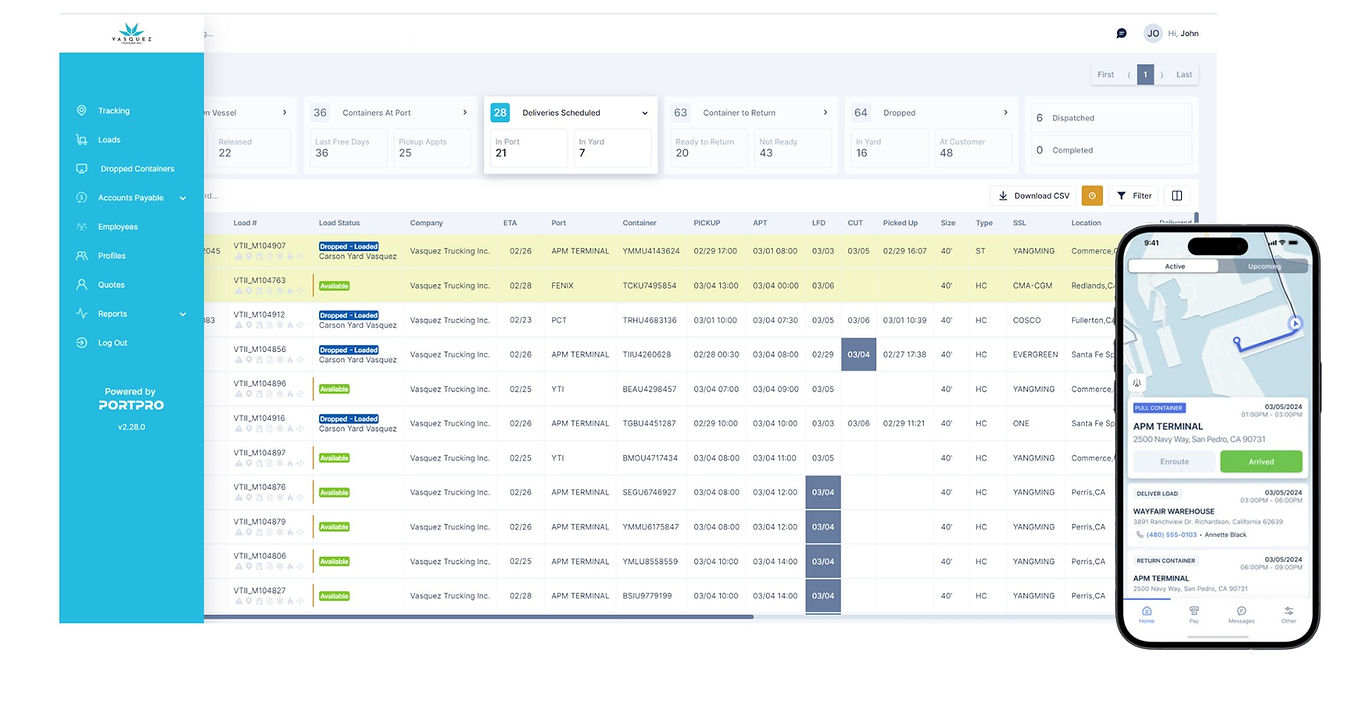This screenshot has height=715, width=1362.
Task: Go to the First page
Action: point(1105,75)
